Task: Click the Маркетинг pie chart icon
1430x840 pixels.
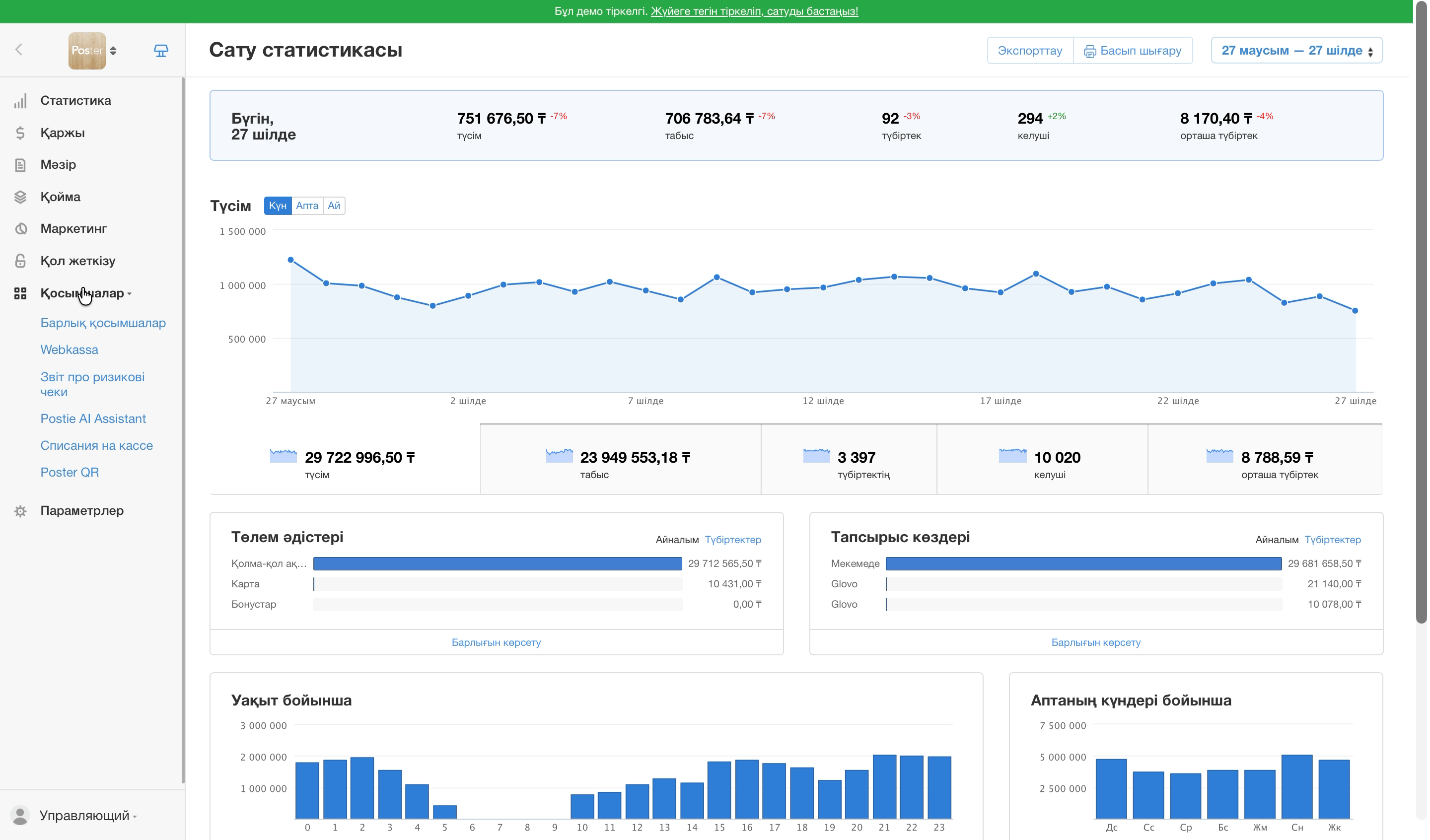Action: (20, 229)
